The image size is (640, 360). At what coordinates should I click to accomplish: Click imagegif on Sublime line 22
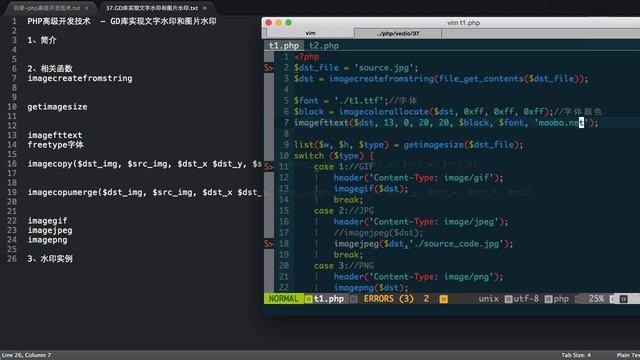pyautogui.click(x=47, y=221)
